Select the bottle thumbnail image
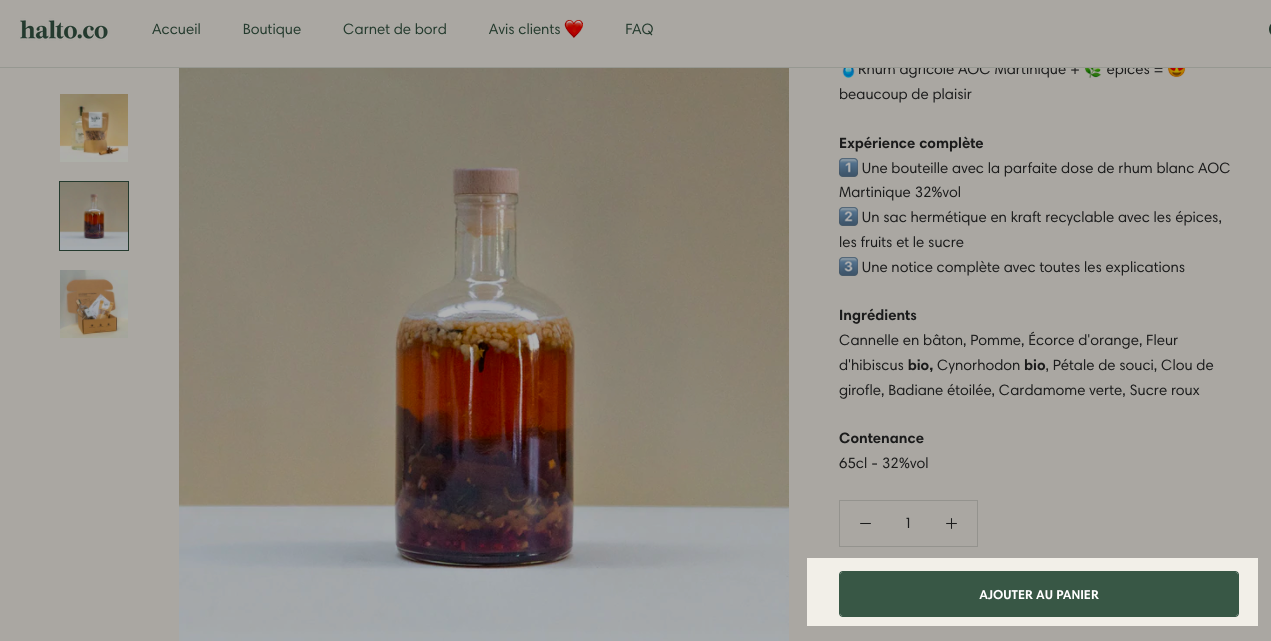 pos(94,216)
